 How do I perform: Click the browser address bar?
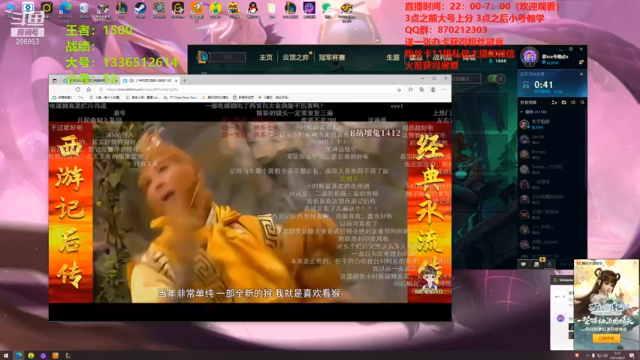pos(249,89)
